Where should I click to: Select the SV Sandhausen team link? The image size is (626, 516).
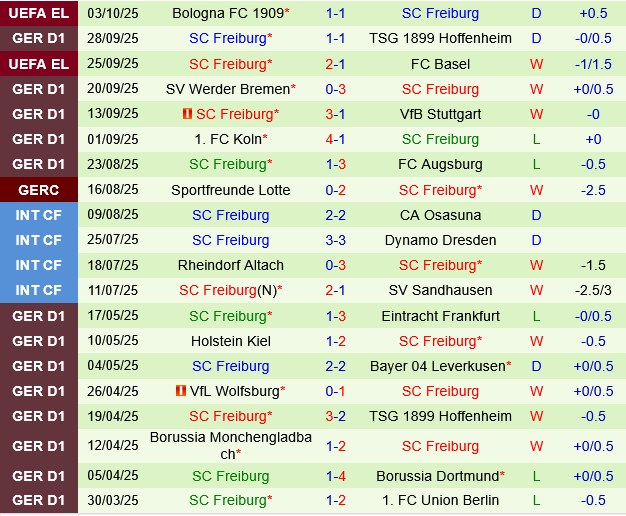coord(440,290)
